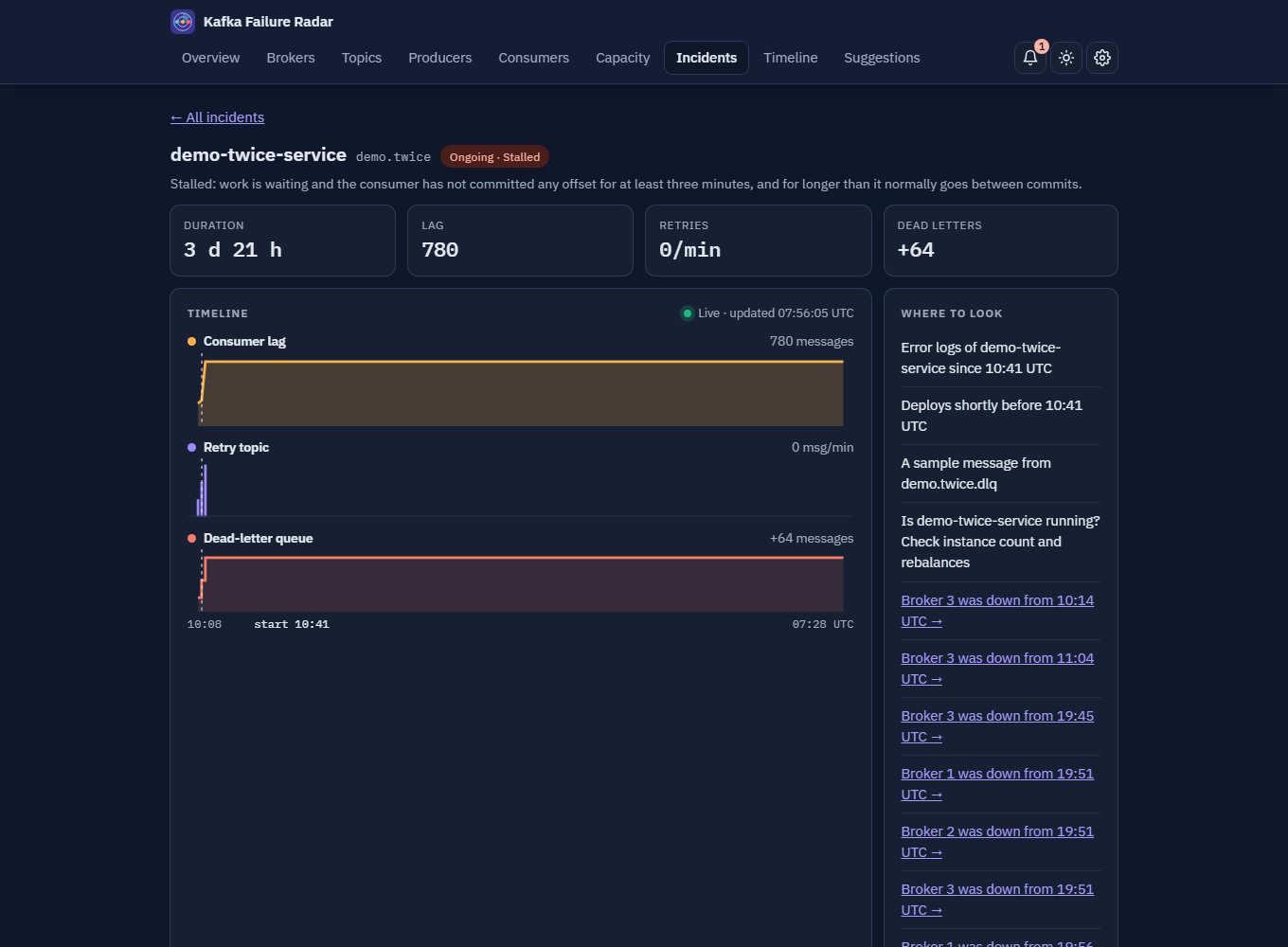This screenshot has height=947, width=1288.
Task: Open the notifications bell
Action: 1030,58
